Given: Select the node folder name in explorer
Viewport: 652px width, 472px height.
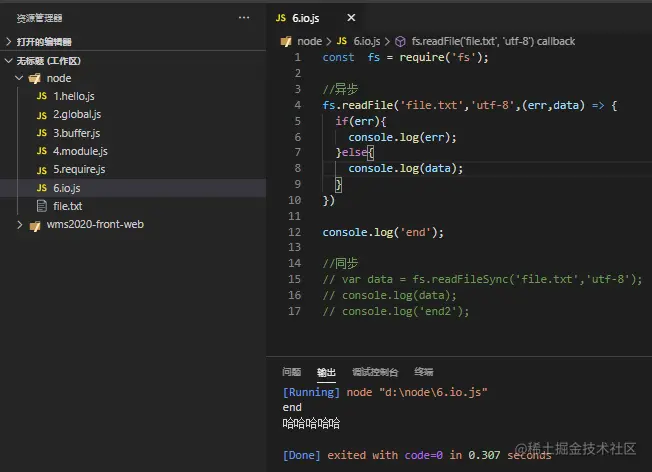Looking at the screenshot, I should [59, 78].
